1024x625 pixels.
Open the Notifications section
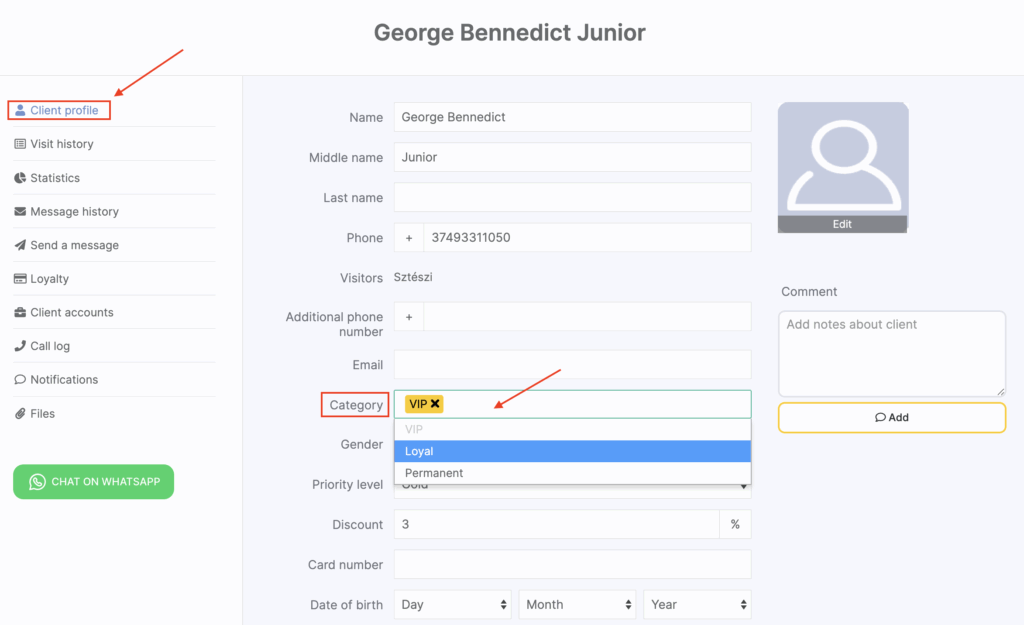coord(63,380)
